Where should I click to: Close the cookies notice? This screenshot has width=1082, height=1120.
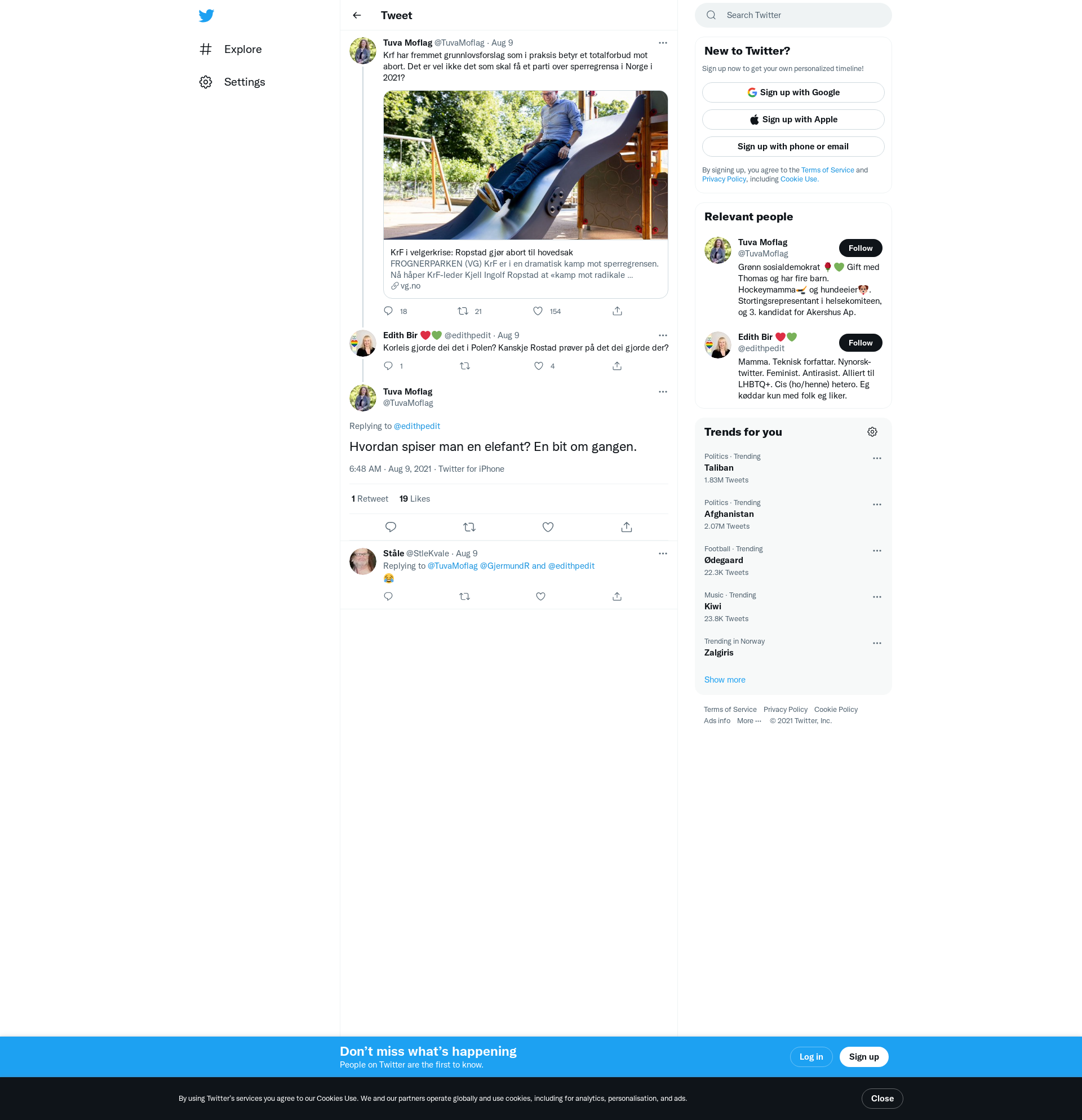[x=881, y=1098]
